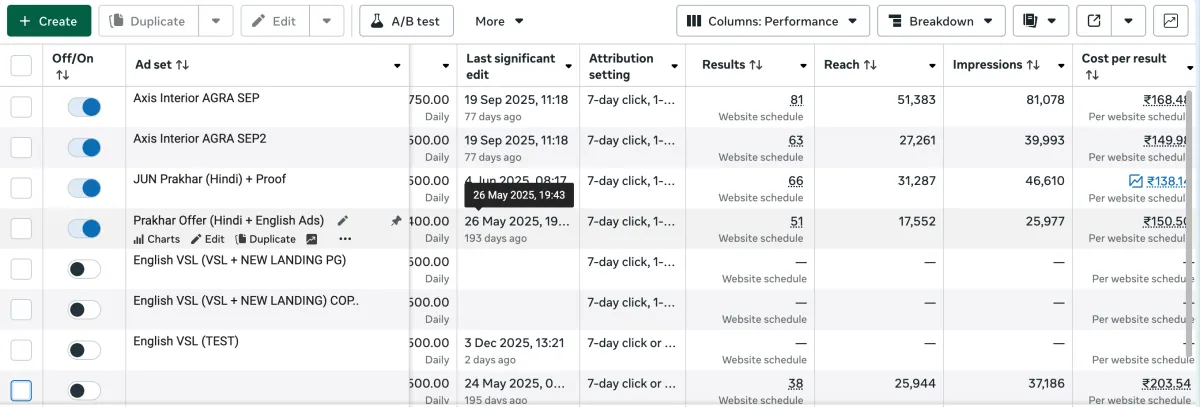Screen dimensions: 1200x407
Task: Click the Export icon button
Action: coord(1094,21)
